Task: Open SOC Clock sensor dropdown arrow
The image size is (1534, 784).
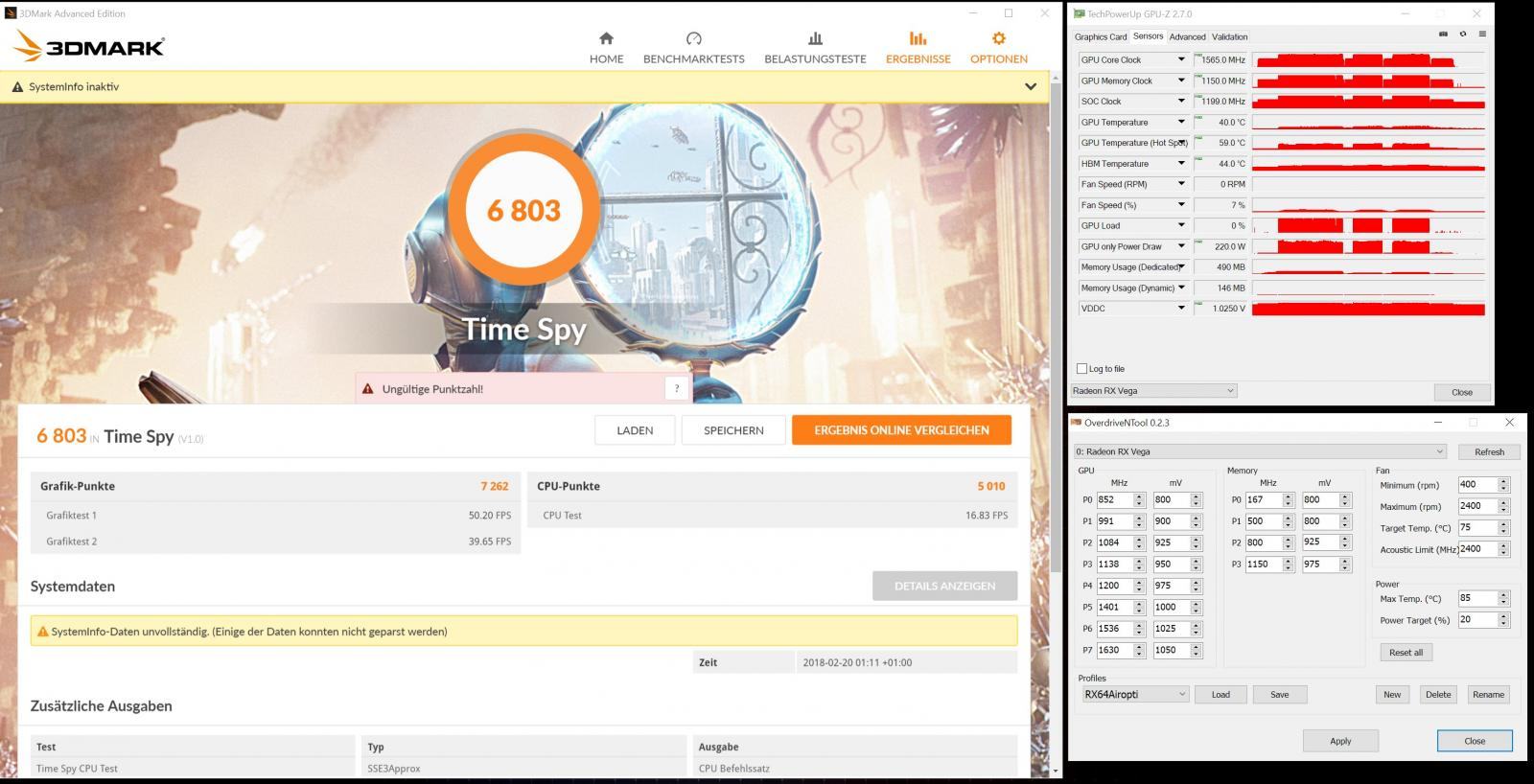Action: click(1181, 101)
